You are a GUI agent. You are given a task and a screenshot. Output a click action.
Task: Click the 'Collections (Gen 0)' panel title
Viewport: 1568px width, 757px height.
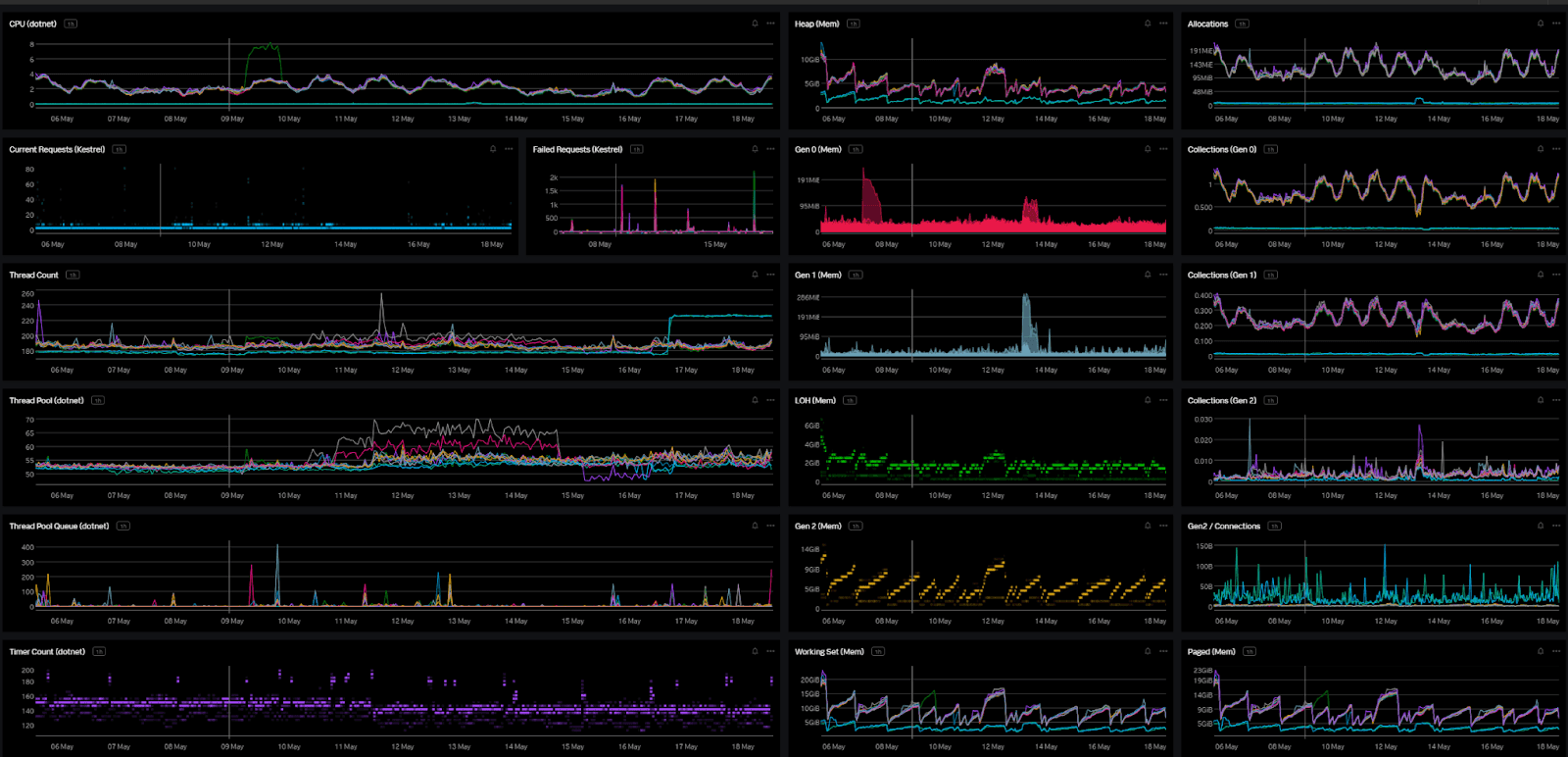pos(1222,149)
